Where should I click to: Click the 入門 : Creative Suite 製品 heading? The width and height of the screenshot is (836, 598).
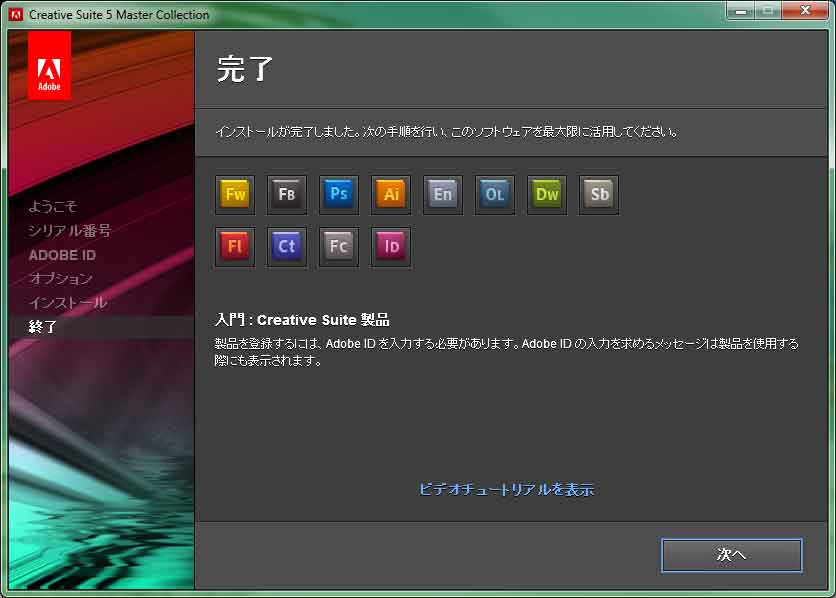(x=302, y=320)
